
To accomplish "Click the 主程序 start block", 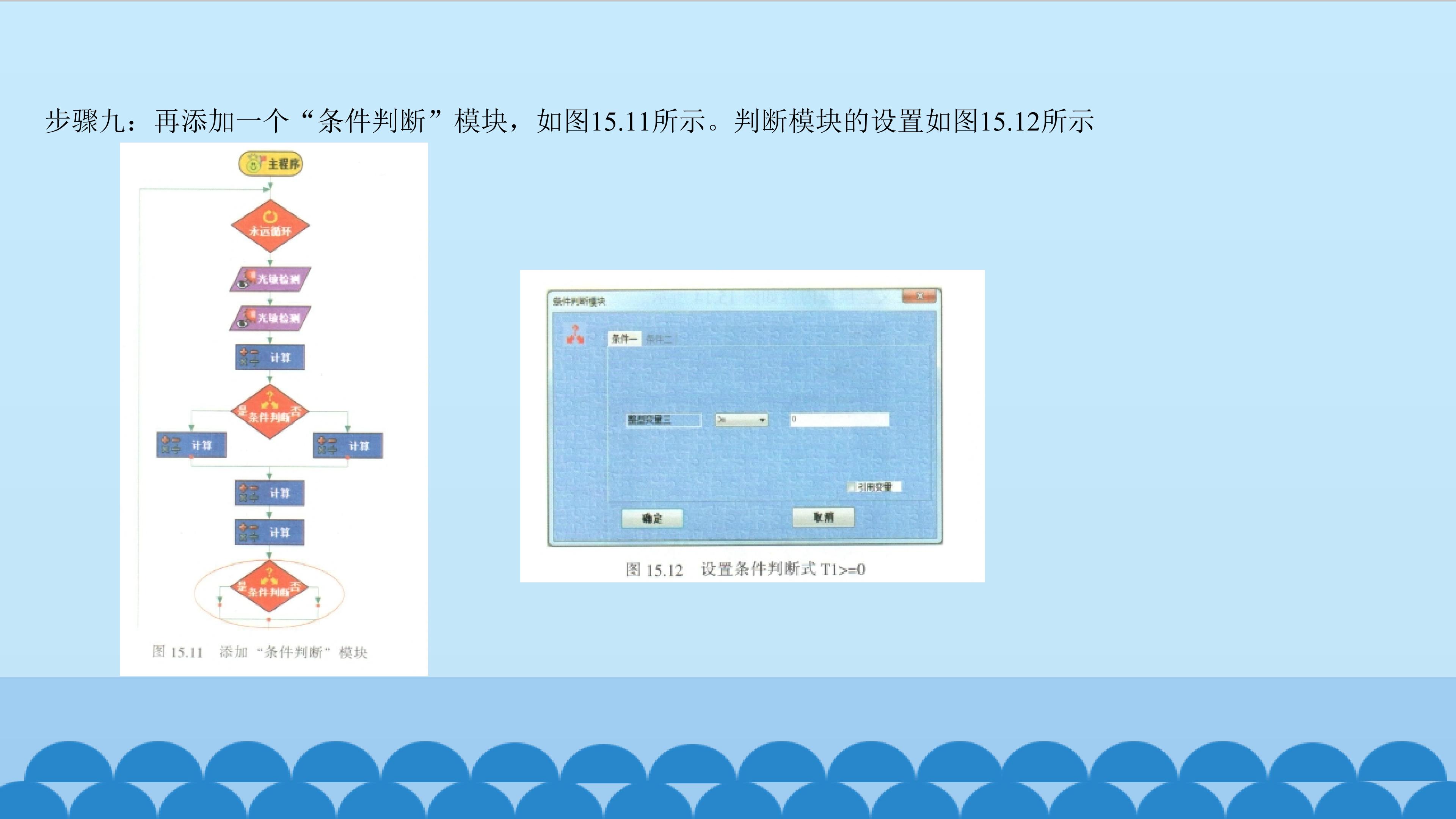I will (270, 163).
